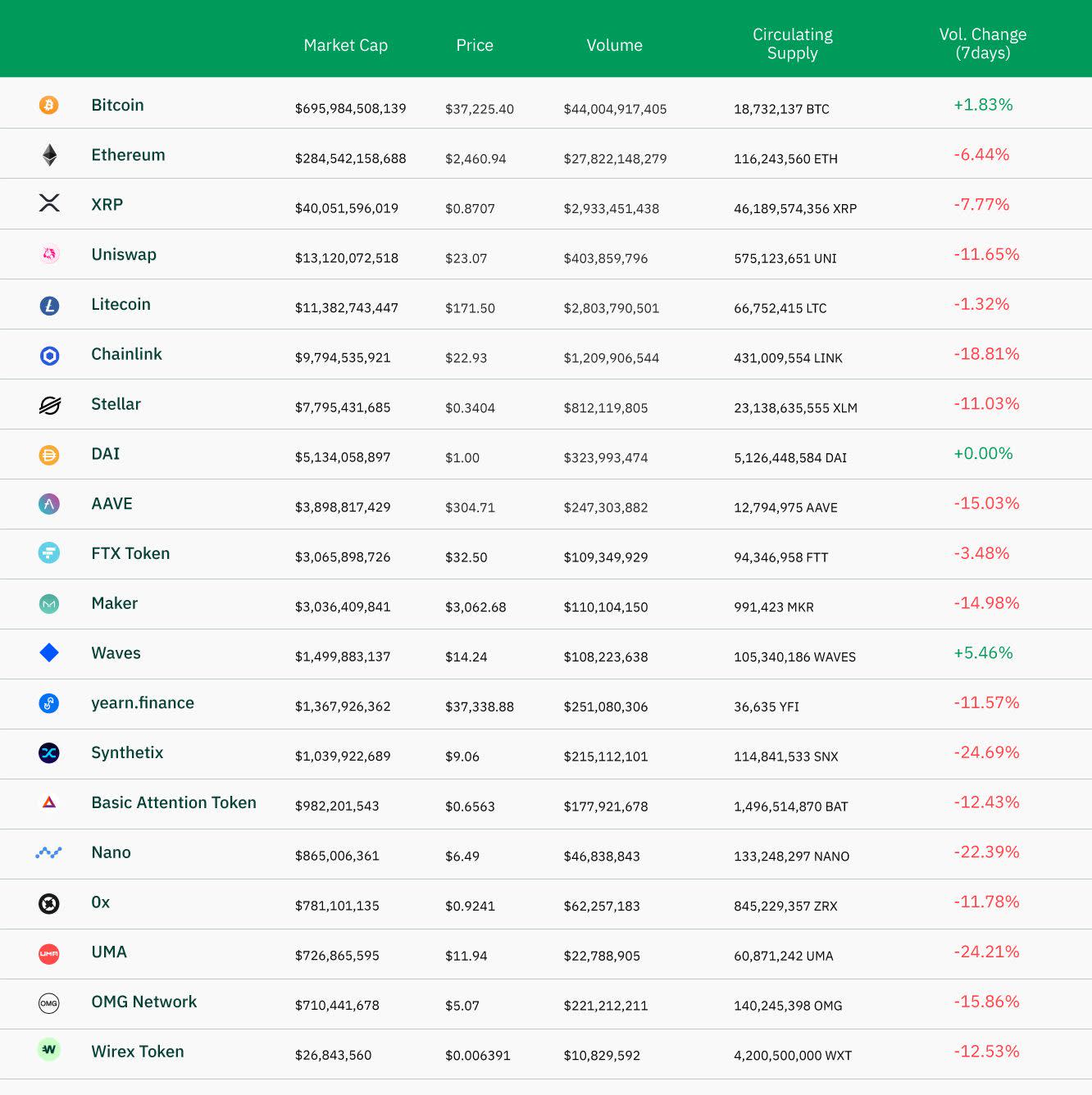Click Chainlink change value -18.81%
Screen dimensions: 1092x1095
986,354
